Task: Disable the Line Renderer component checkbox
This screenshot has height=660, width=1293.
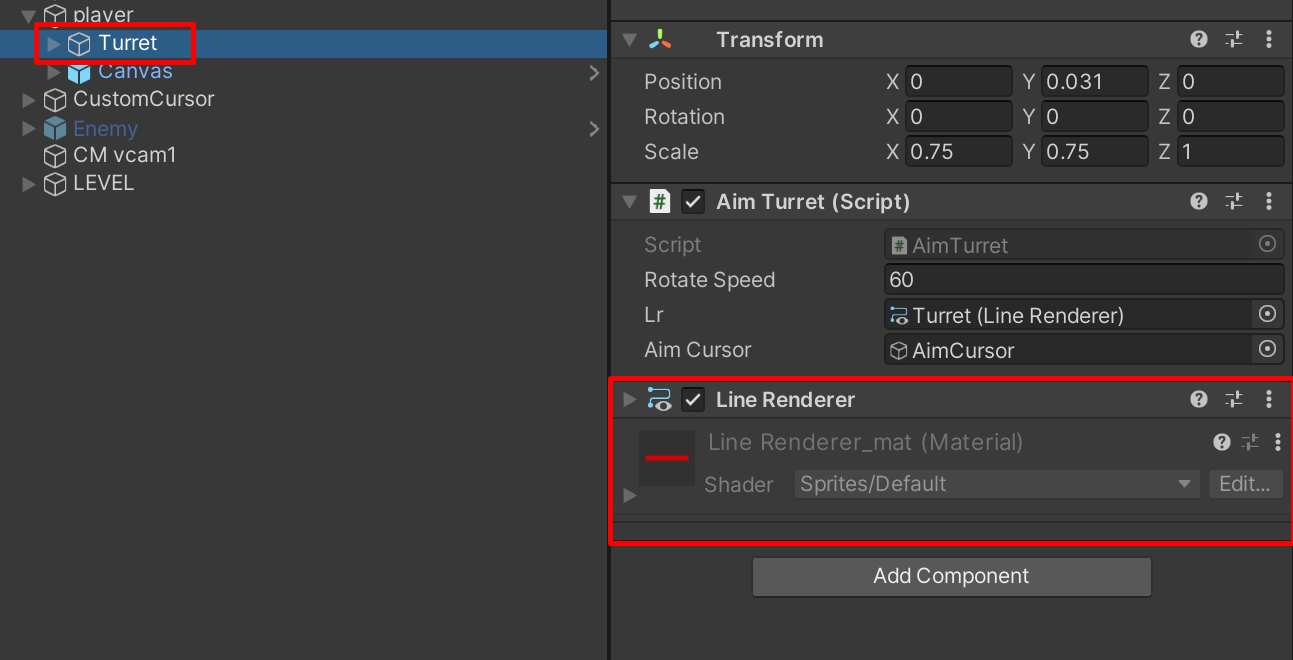Action: click(693, 399)
